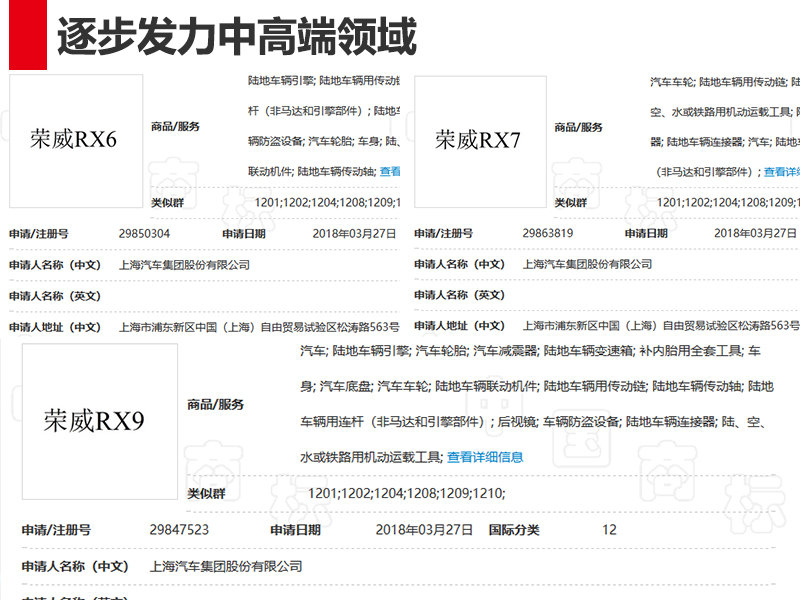Click 查看详细信息 link in RX9 record
This screenshot has width=800, height=600.
coord(485,457)
